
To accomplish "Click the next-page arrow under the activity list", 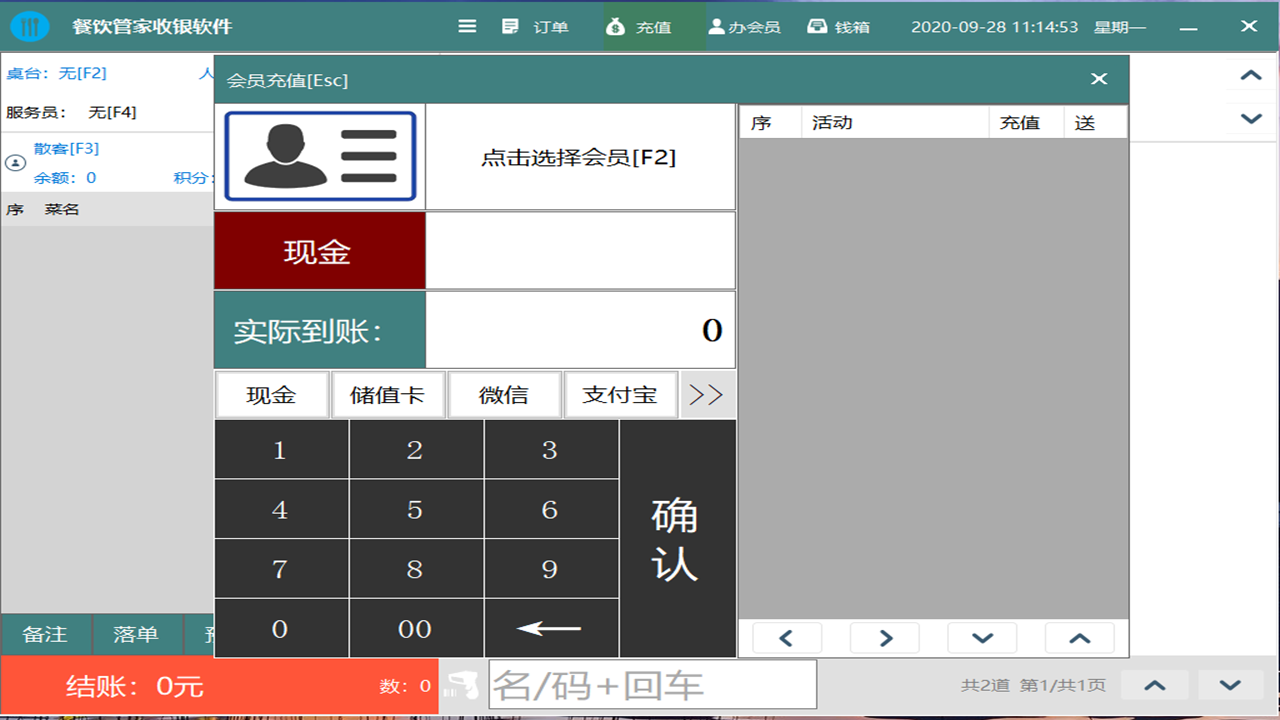I will pos(884,637).
